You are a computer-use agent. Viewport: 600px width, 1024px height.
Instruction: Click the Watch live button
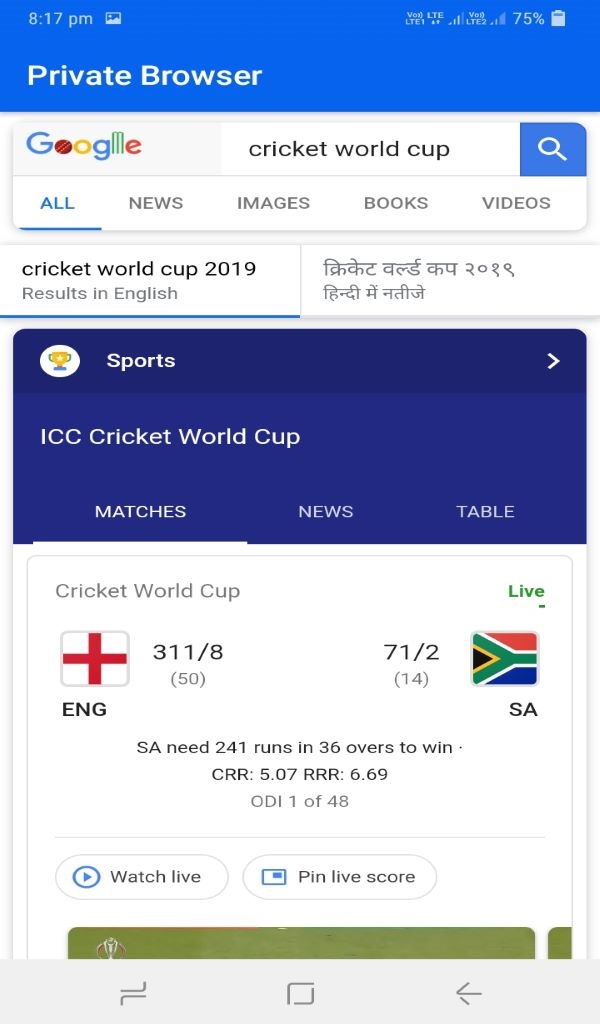point(142,876)
